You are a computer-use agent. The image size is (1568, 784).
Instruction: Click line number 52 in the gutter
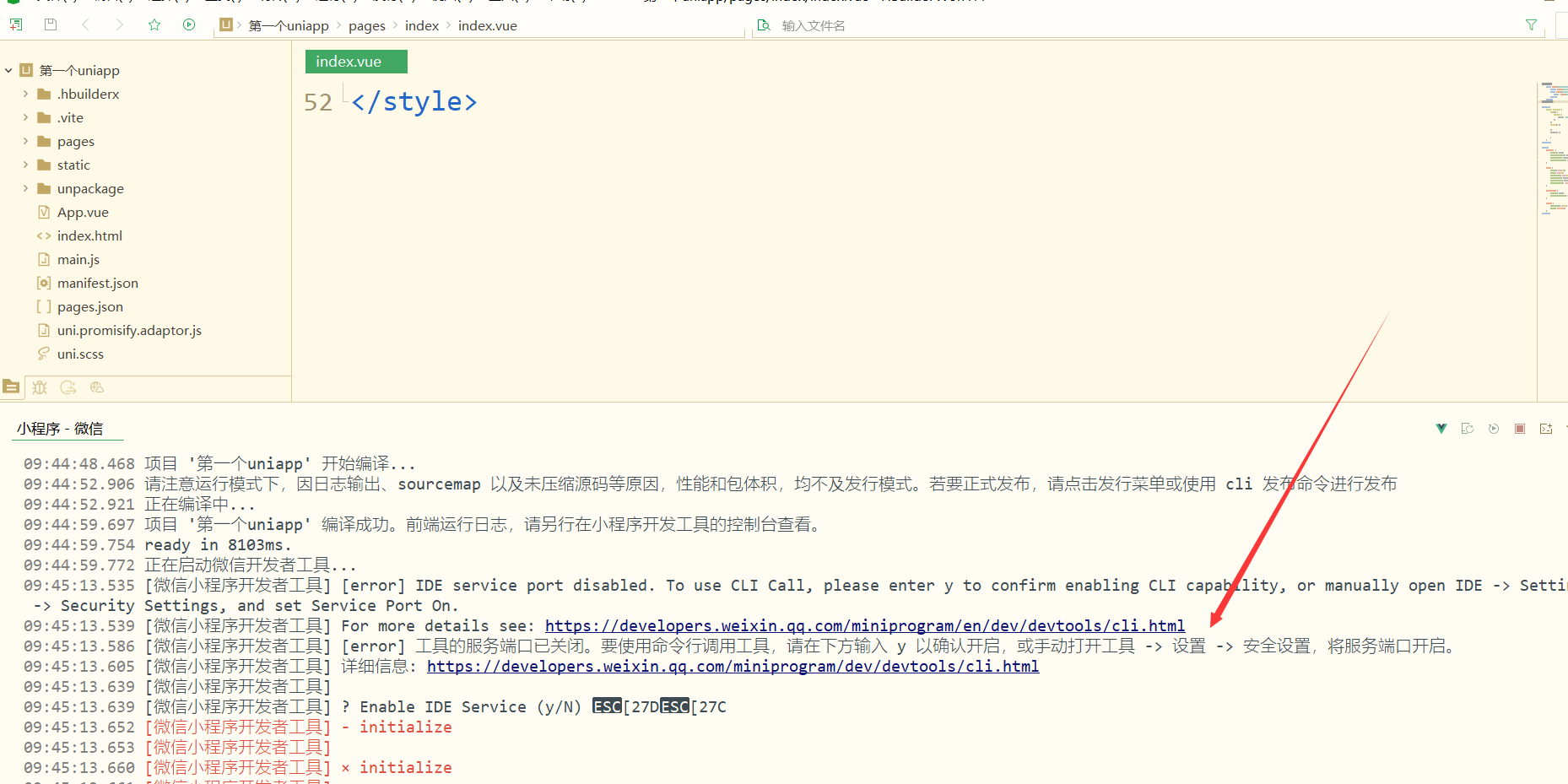[318, 102]
